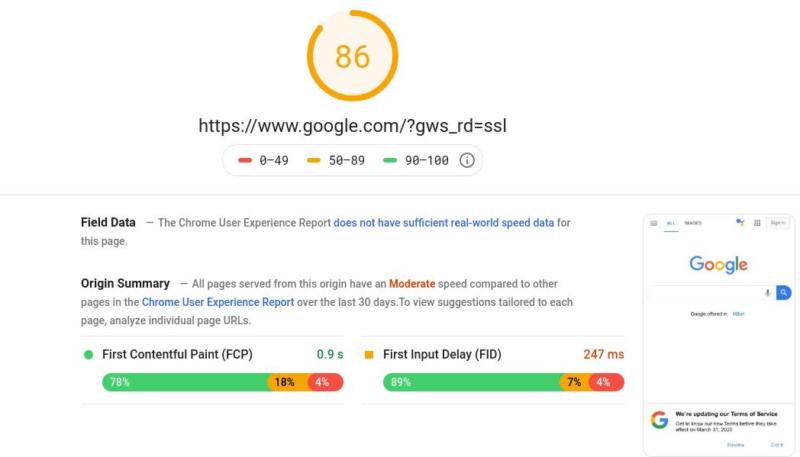Open the Chrome User Experience Report link
The width and height of the screenshot is (800, 457).
[x=218, y=302]
